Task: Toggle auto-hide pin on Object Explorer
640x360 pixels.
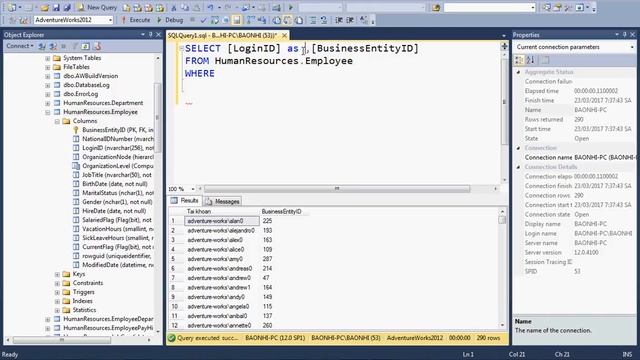Action: [151, 35]
